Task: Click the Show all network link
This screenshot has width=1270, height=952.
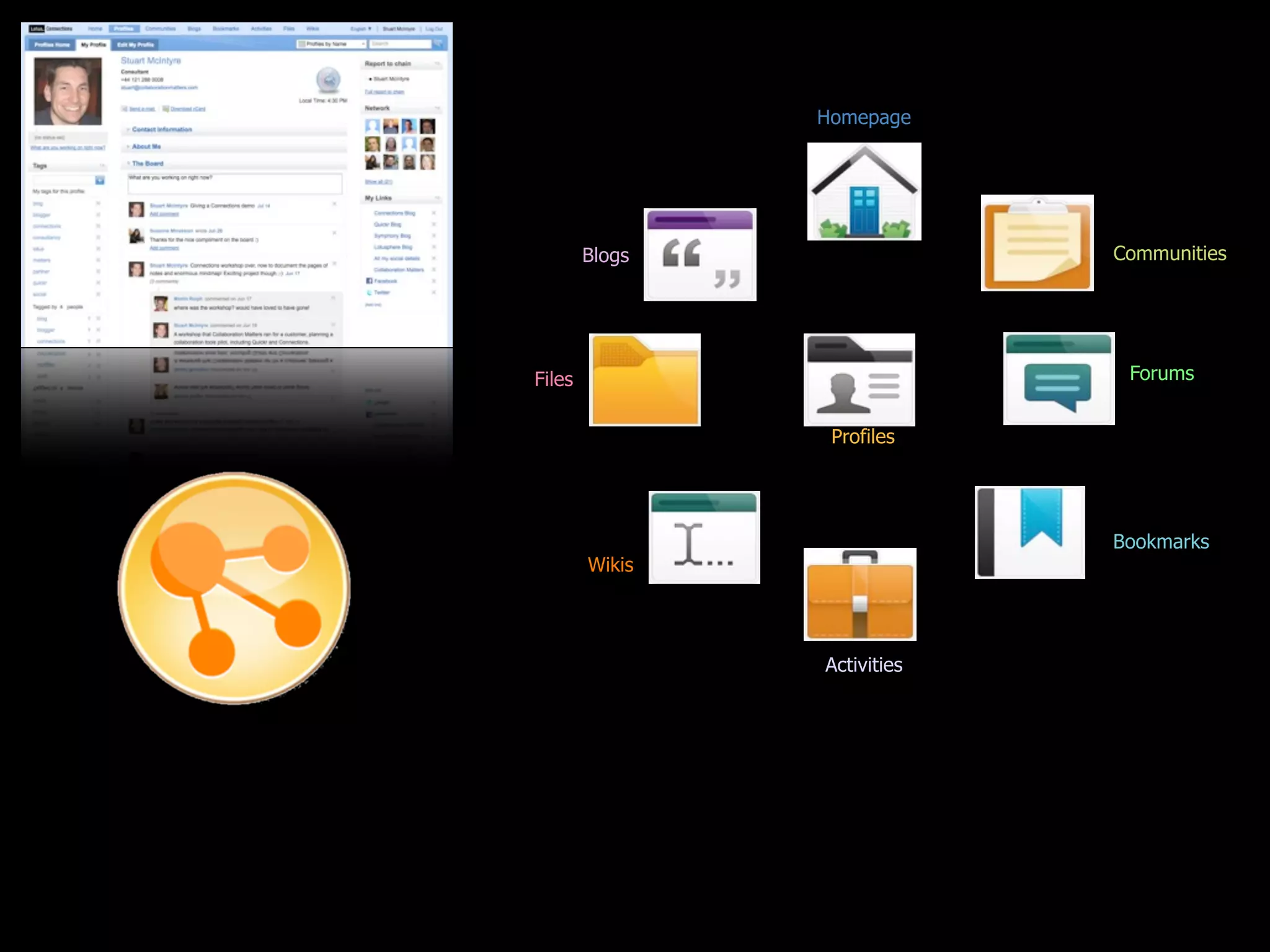Action: pyautogui.click(x=378, y=182)
